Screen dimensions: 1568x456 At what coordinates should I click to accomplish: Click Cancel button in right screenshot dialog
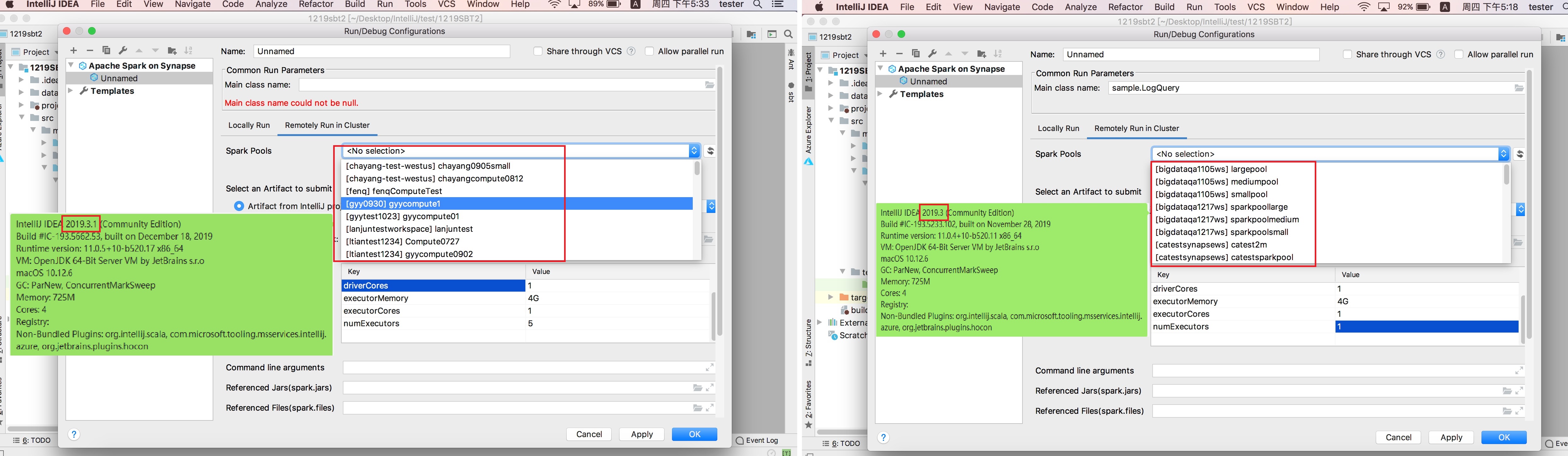click(x=1399, y=437)
